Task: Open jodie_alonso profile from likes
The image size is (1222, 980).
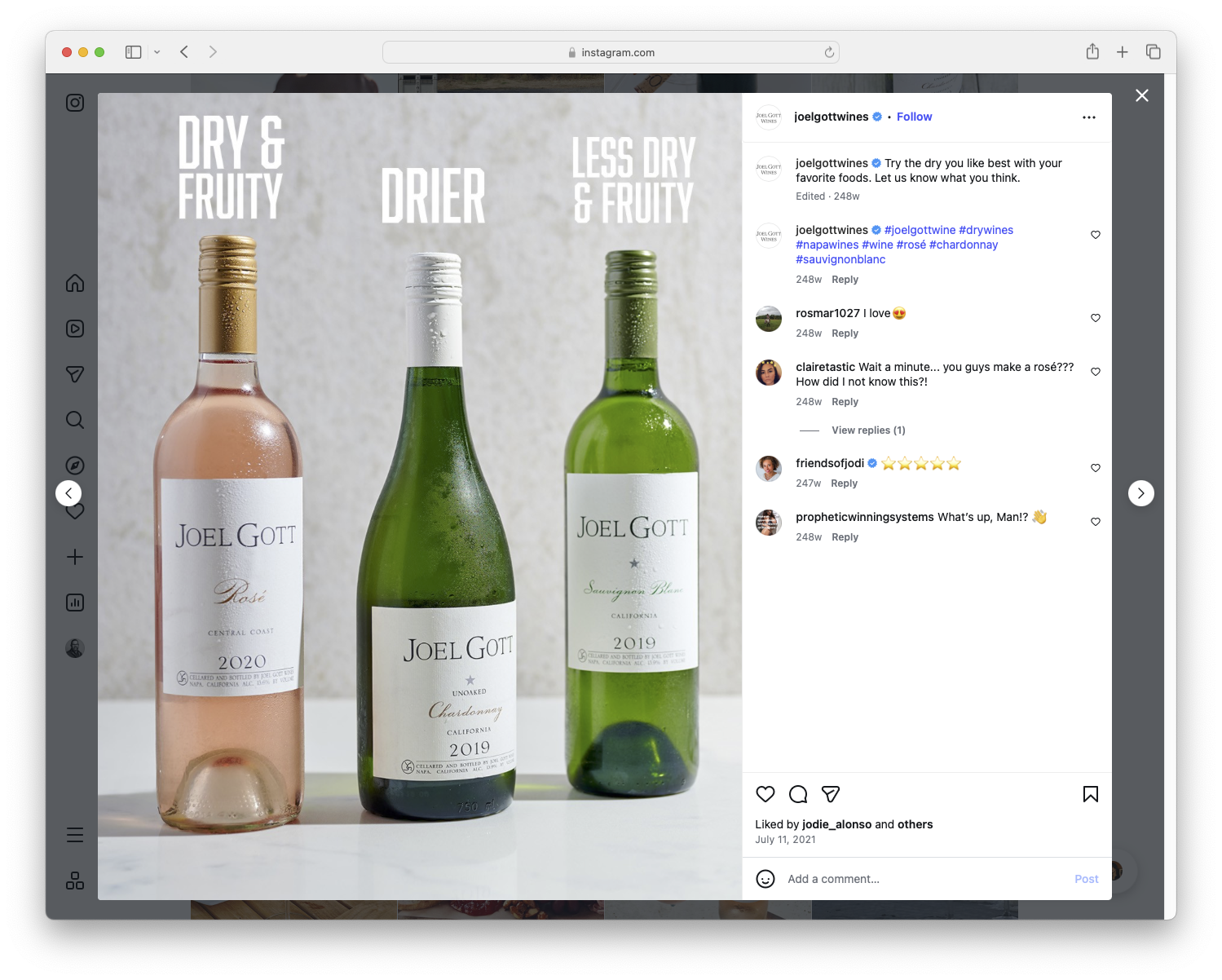Action: pyautogui.click(x=836, y=824)
